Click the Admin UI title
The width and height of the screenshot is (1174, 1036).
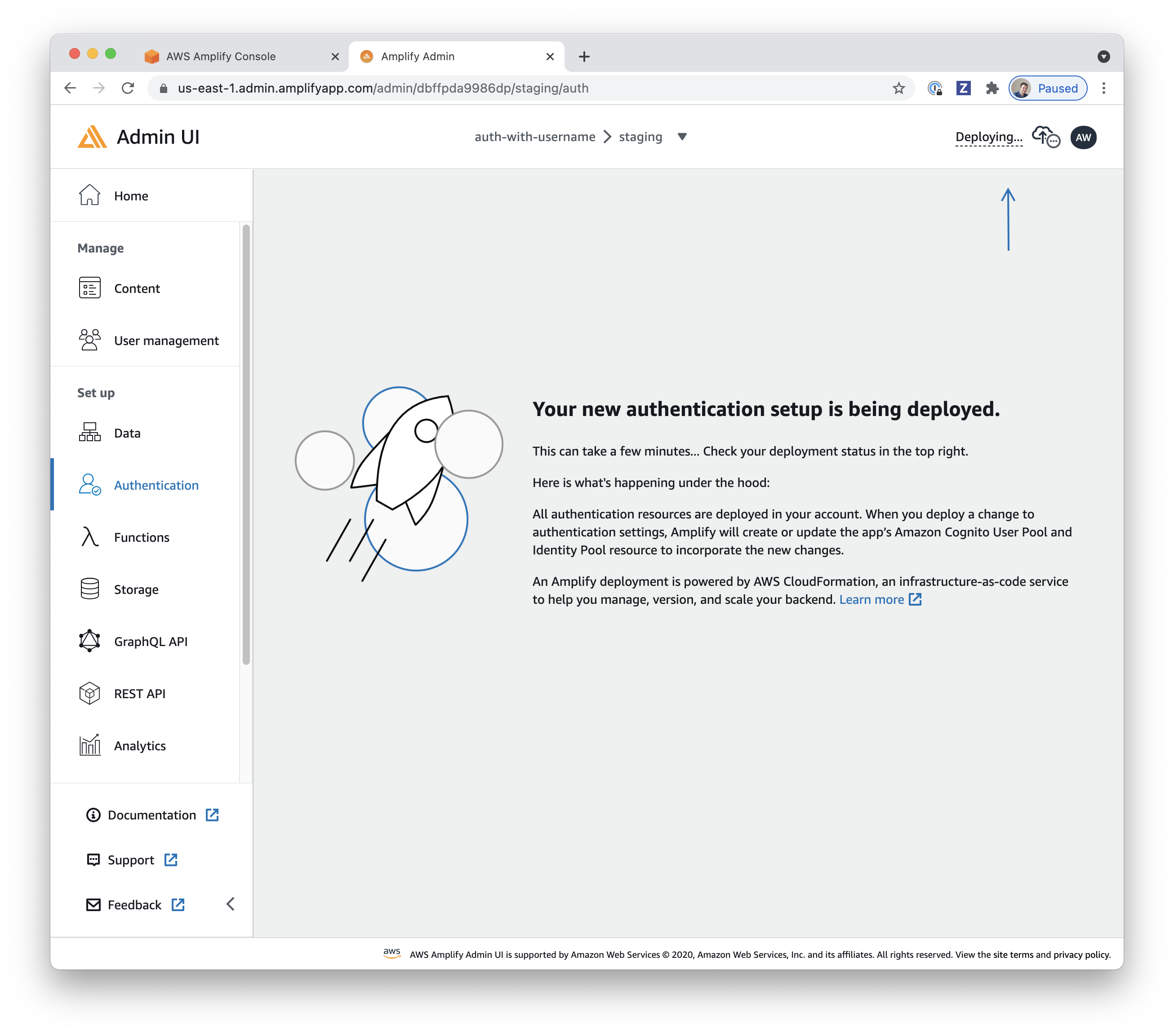158,137
